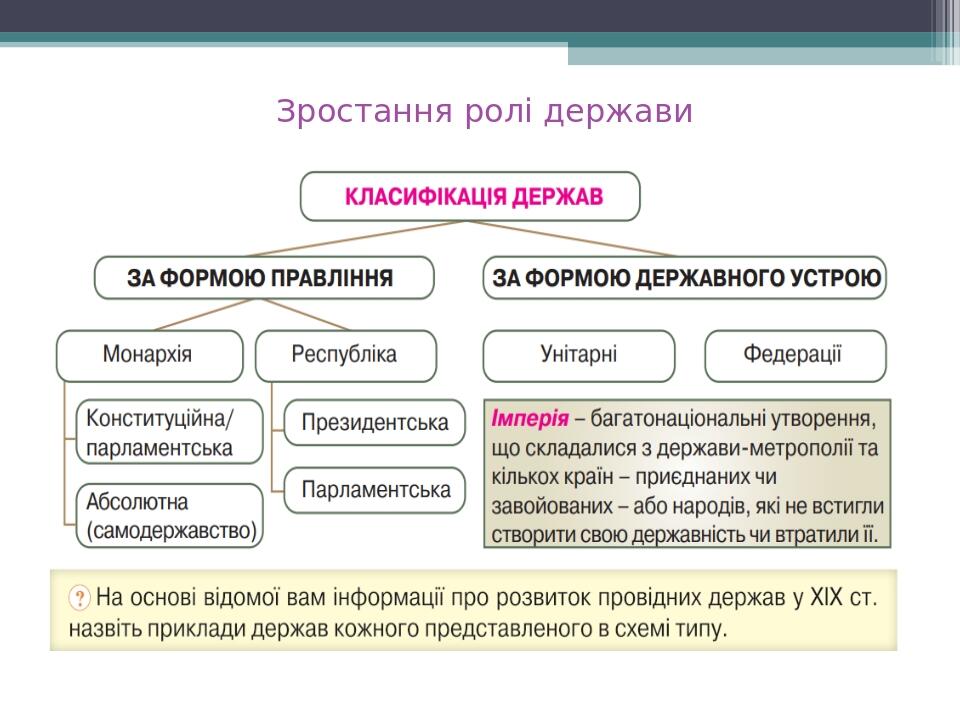Viewport: 960px width, 720px height.
Task: Click the 'ЗА ФОРМОЮ ПРАВЛІННЯ' box
Action: pos(264,278)
